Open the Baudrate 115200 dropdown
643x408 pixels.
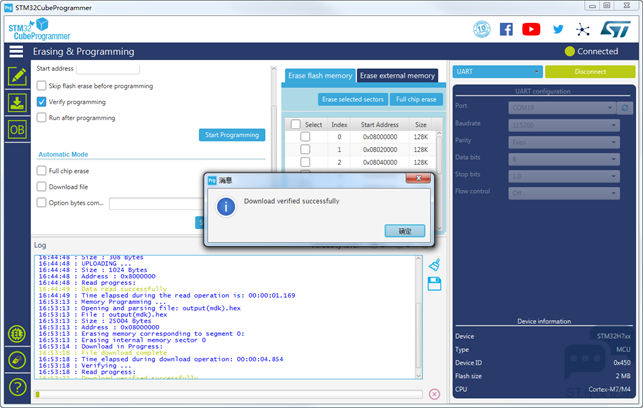tap(564, 125)
